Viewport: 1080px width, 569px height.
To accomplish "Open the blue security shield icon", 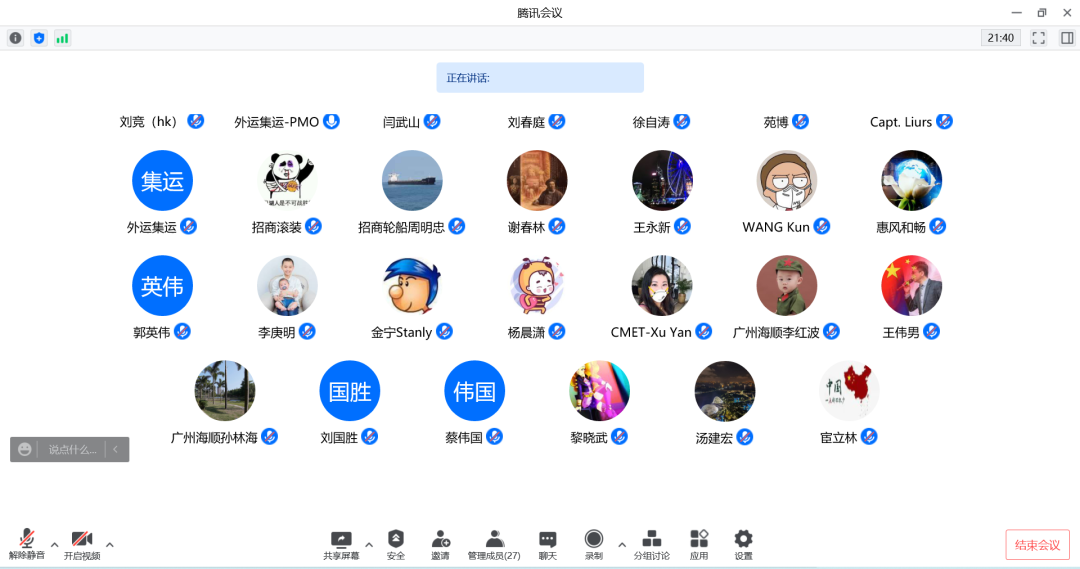I will [39, 38].
